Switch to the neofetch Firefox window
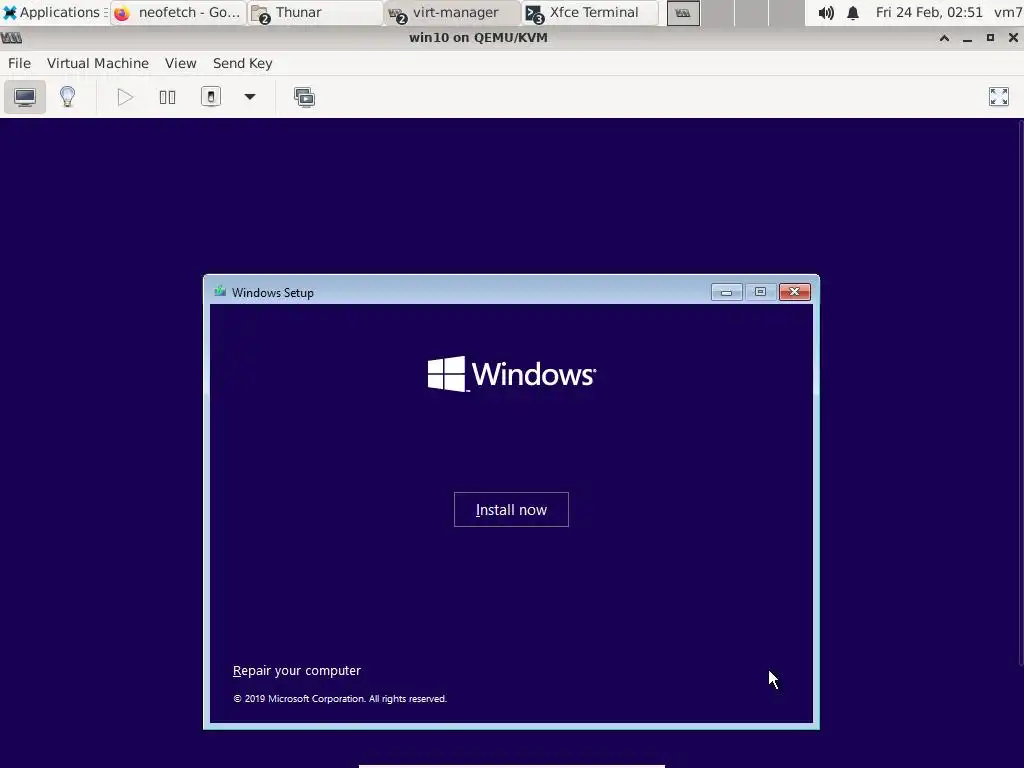Image resolution: width=1024 pixels, height=768 pixels. 178,12
